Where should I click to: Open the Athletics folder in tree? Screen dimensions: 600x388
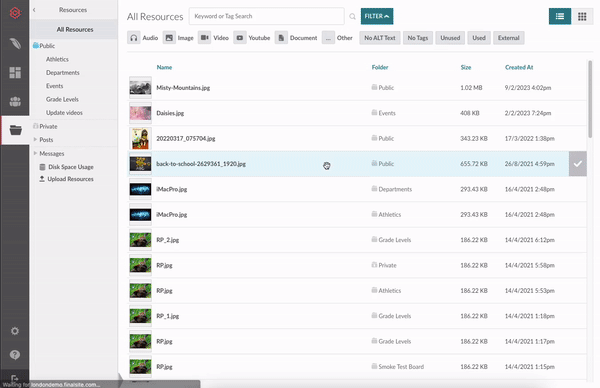[x=57, y=59]
